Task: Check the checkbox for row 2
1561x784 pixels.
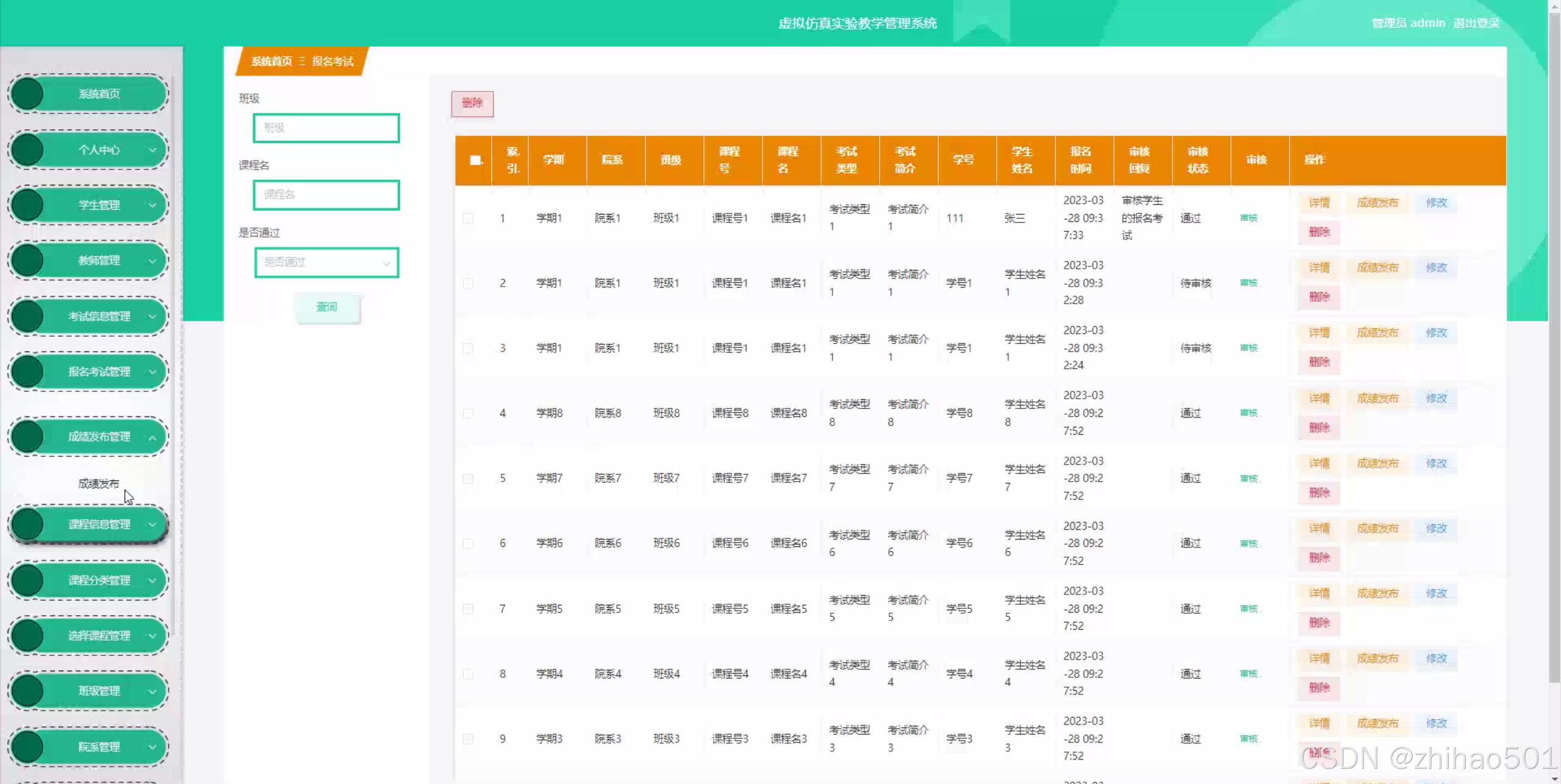Action: (x=468, y=283)
